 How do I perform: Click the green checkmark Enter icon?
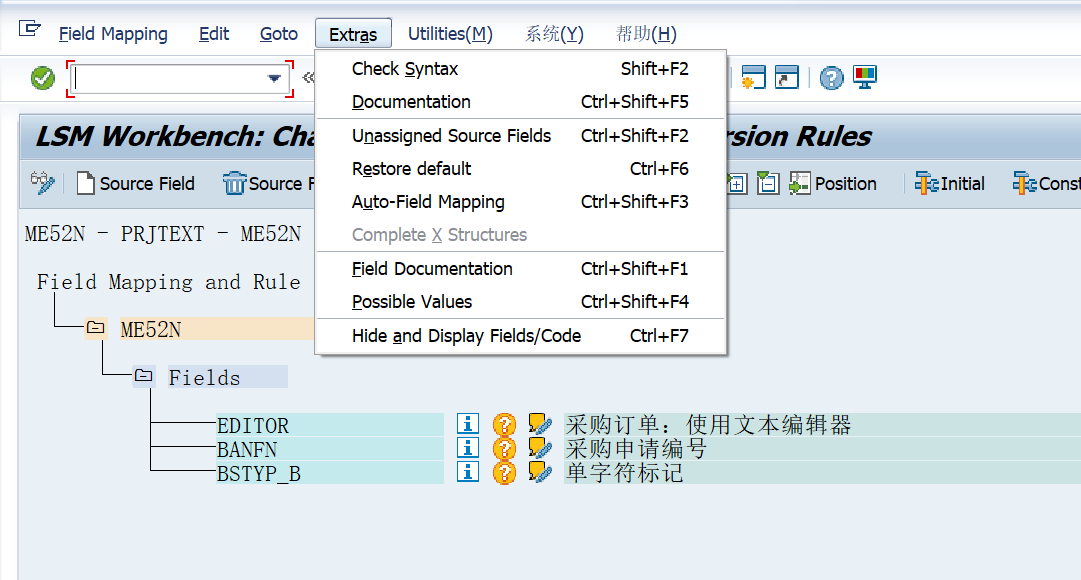point(43,78)
